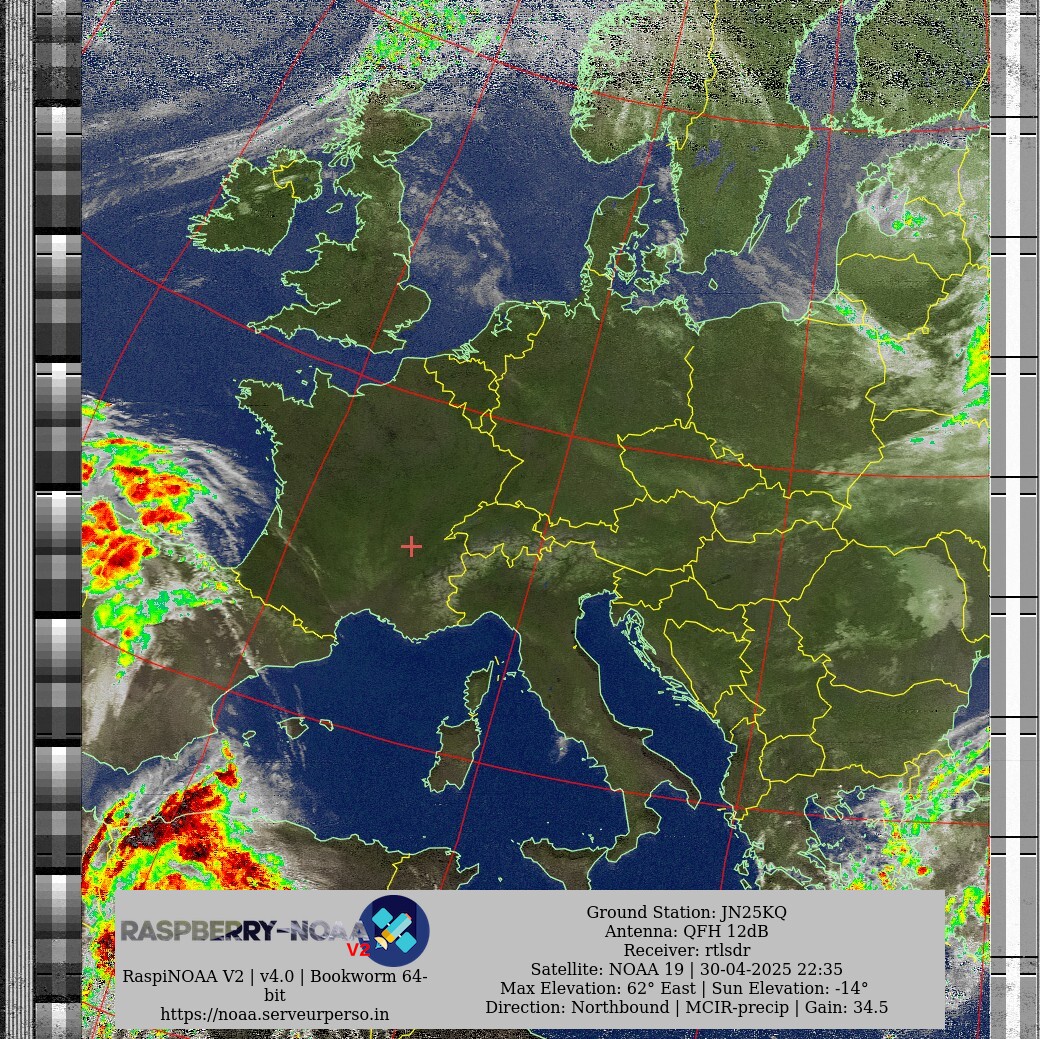Click the "Ground Station: JN25KQ" text
Screen dimensions: 1040x1039
point(686,912)
